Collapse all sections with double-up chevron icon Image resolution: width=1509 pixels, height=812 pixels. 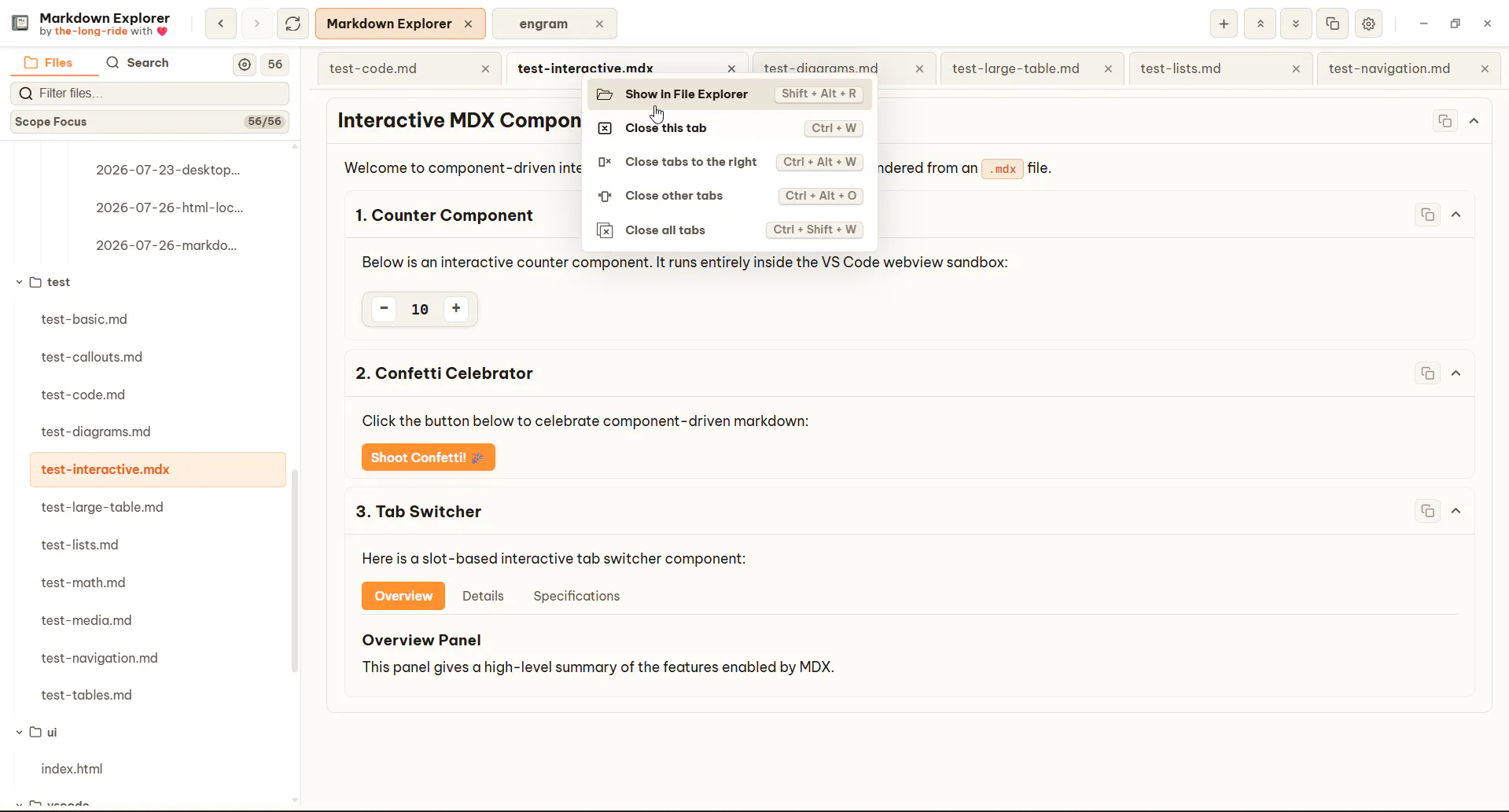coord(1260,24)
